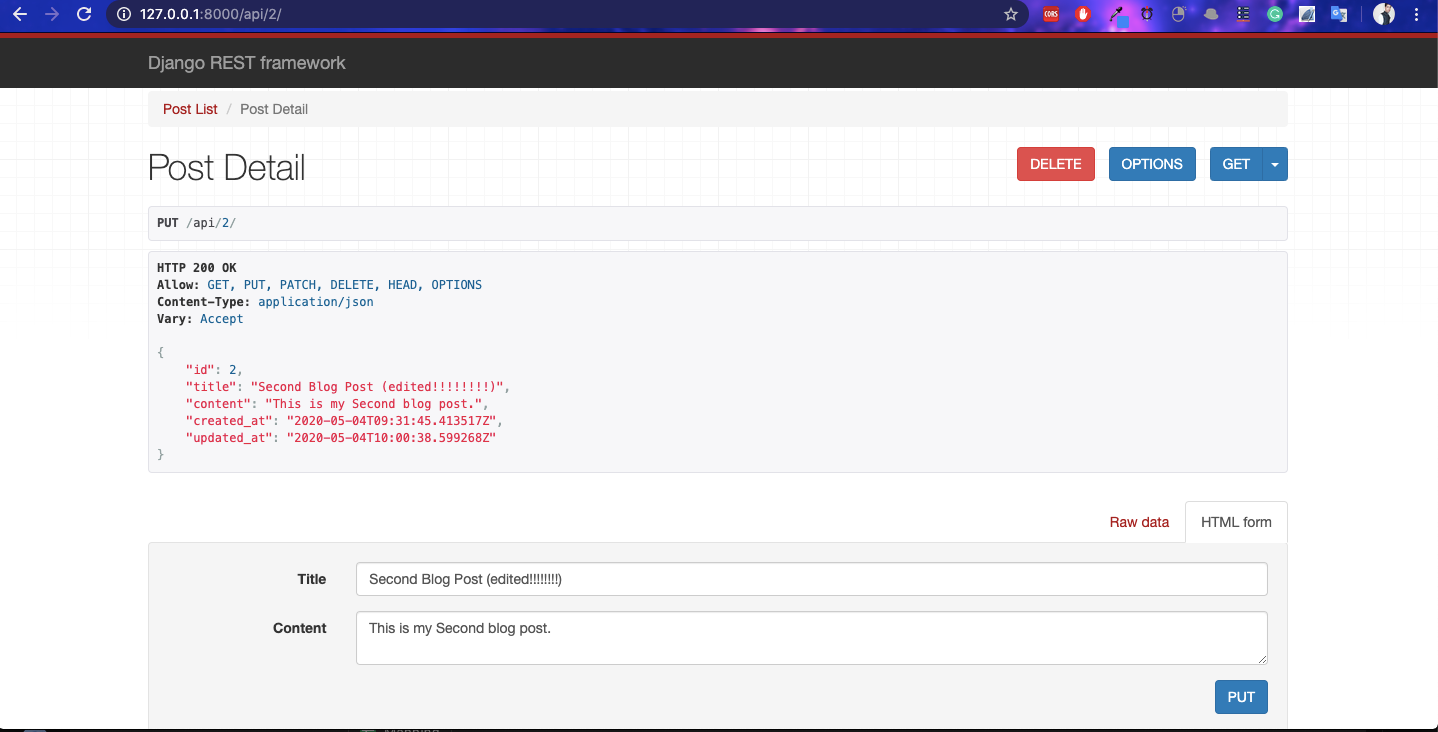Click the Post Detail page heading
The width and height of the screenshot is (1438, 732).
click(227, 167)
